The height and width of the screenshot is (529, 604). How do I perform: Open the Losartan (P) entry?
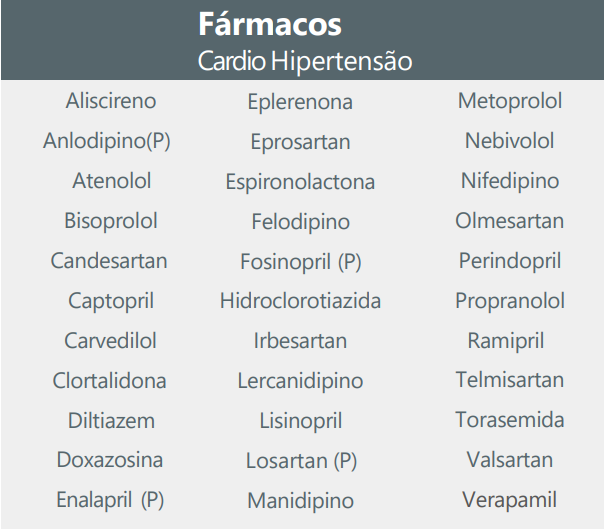click(302, 461)
